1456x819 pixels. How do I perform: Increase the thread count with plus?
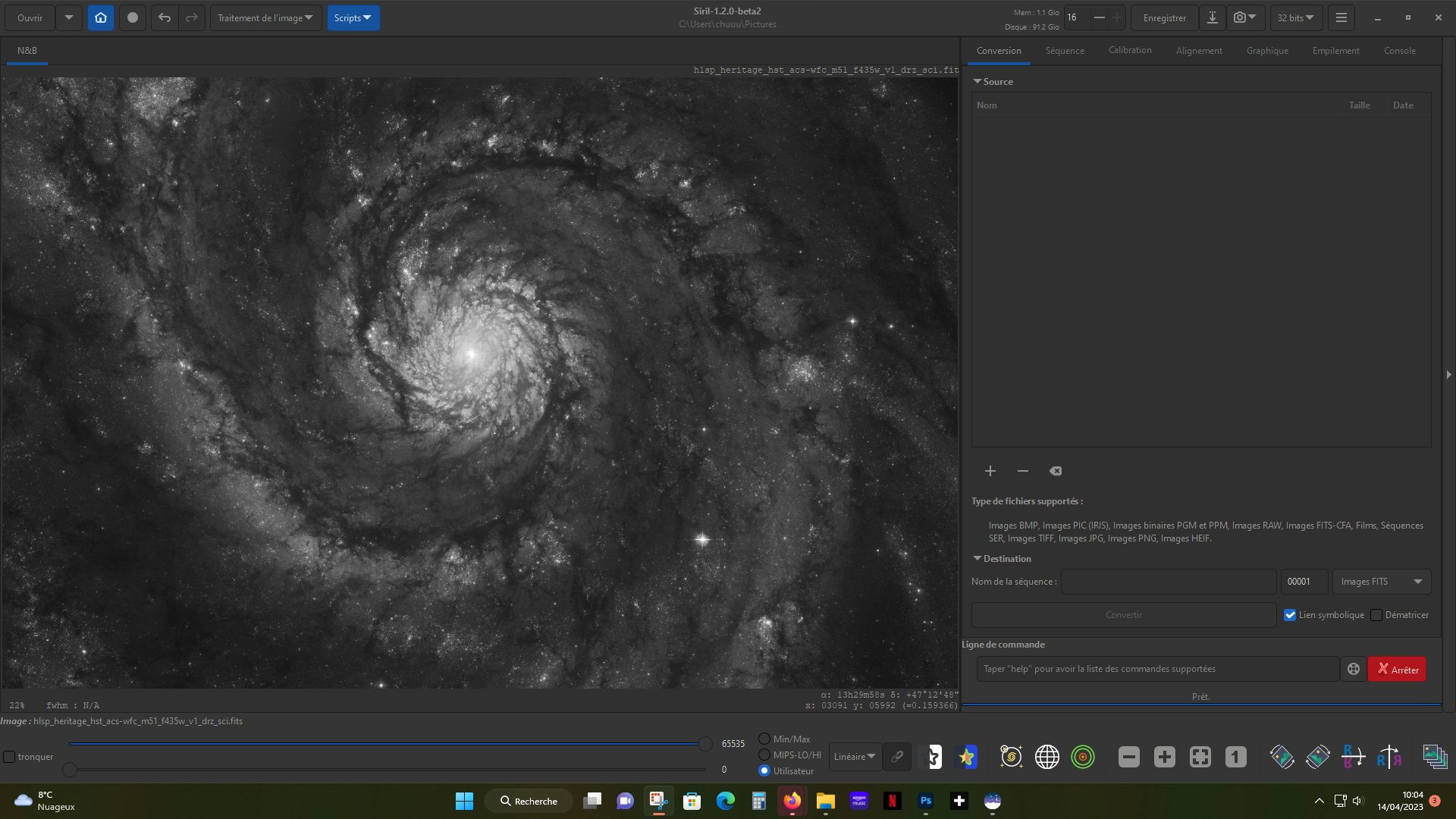pyautogui.click(x=1117, y=17)
